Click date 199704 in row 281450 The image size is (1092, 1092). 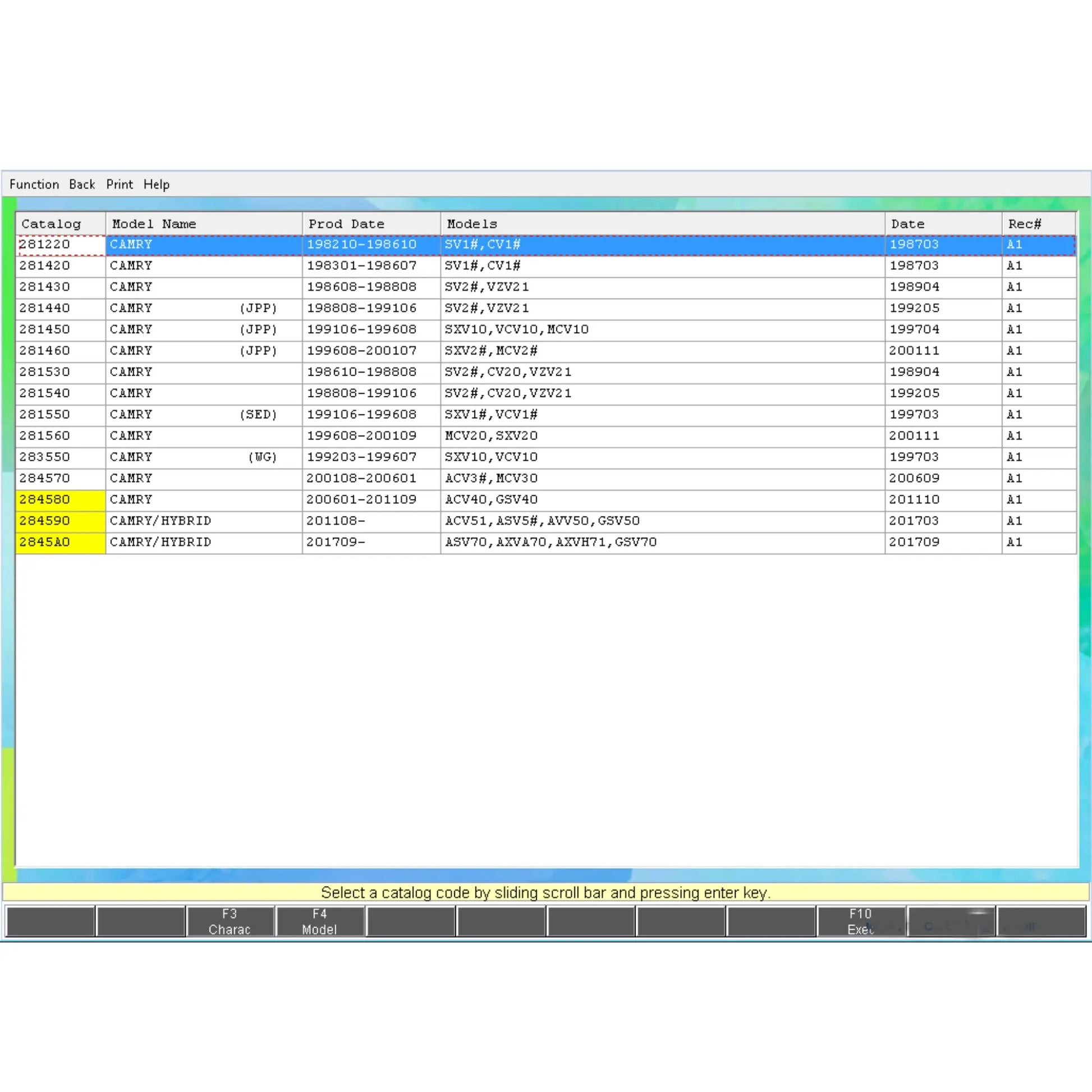point(915,329)
